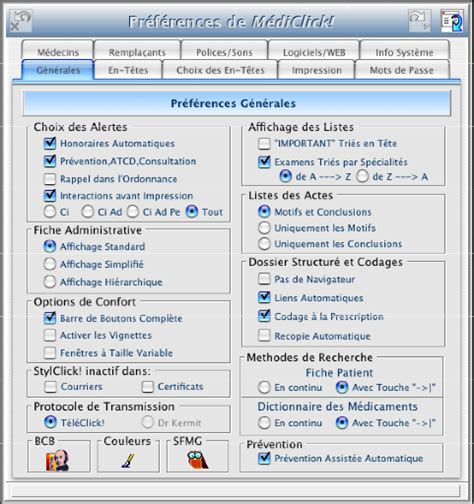Select de A ---> Z sort order
The width and height of the screenshot is (474, 504).
[286, 176]
